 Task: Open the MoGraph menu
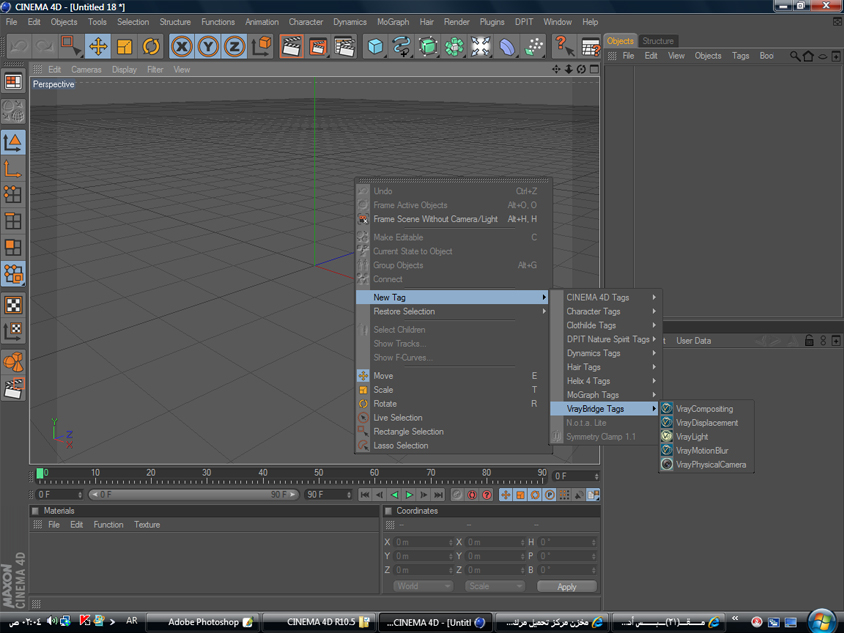(x=393, y=22)
